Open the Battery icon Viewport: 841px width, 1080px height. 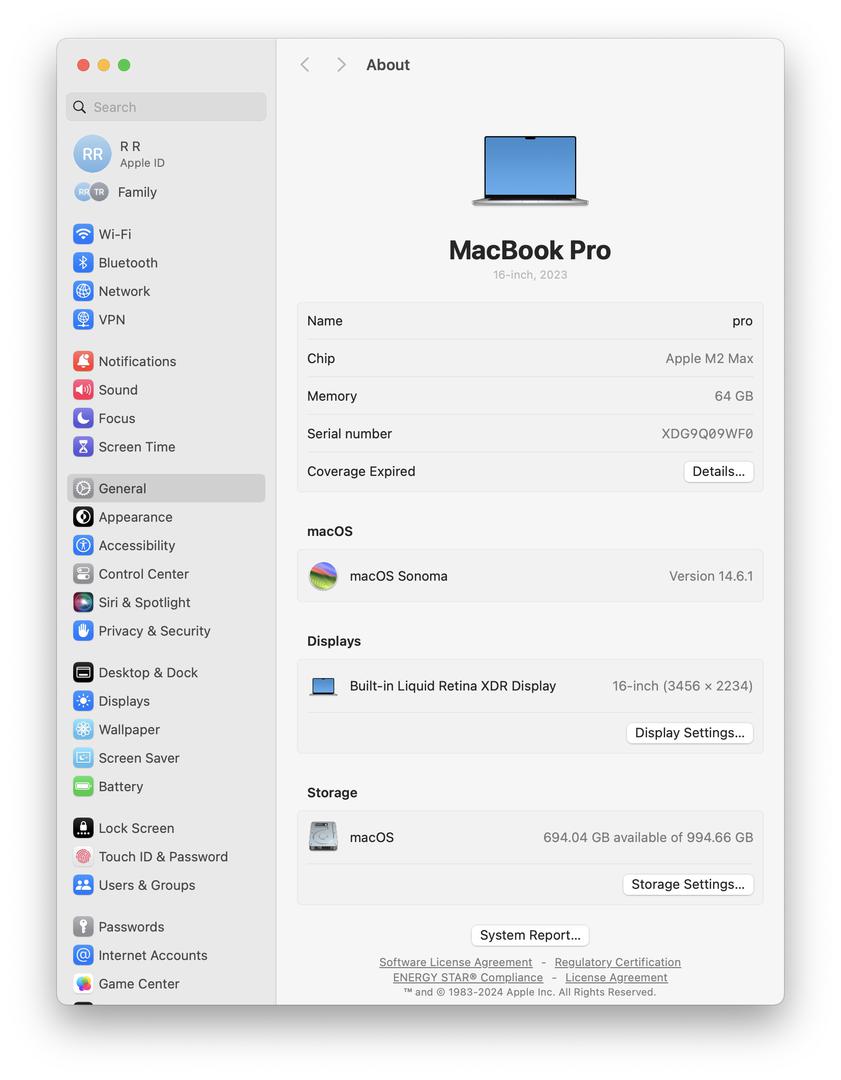[83, 787]
